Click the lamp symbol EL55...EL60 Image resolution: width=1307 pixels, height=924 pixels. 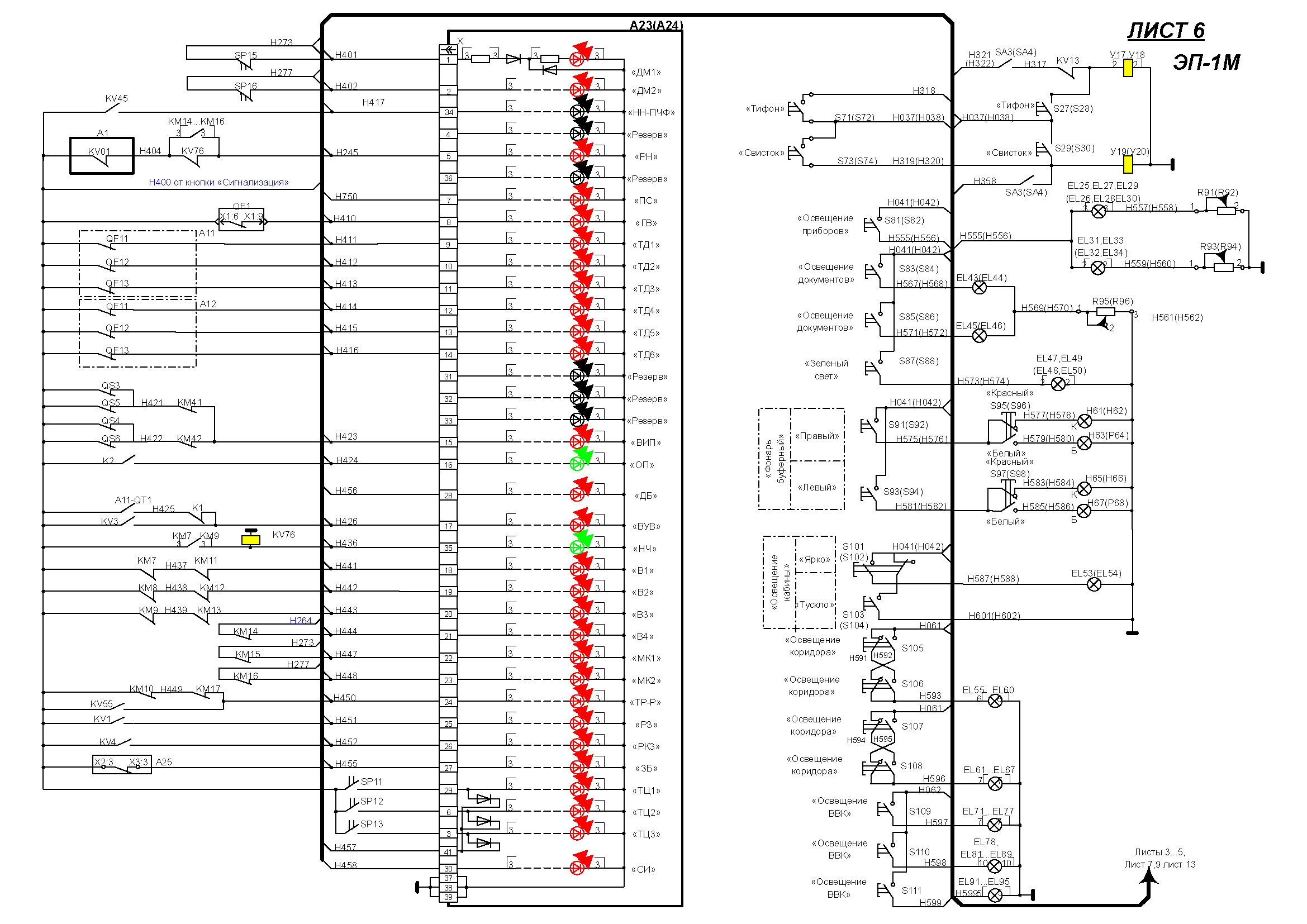click(x=995, y=701)
